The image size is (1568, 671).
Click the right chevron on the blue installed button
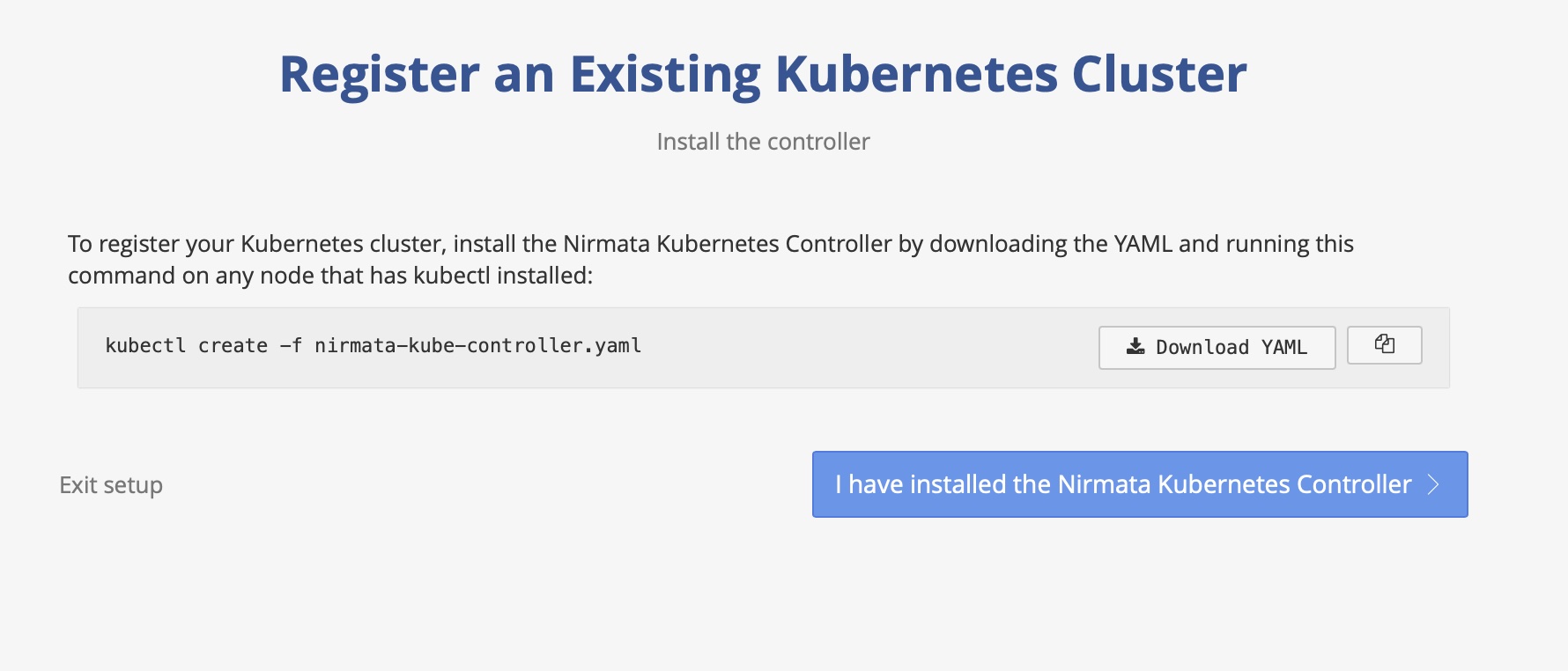point(1433,484)
